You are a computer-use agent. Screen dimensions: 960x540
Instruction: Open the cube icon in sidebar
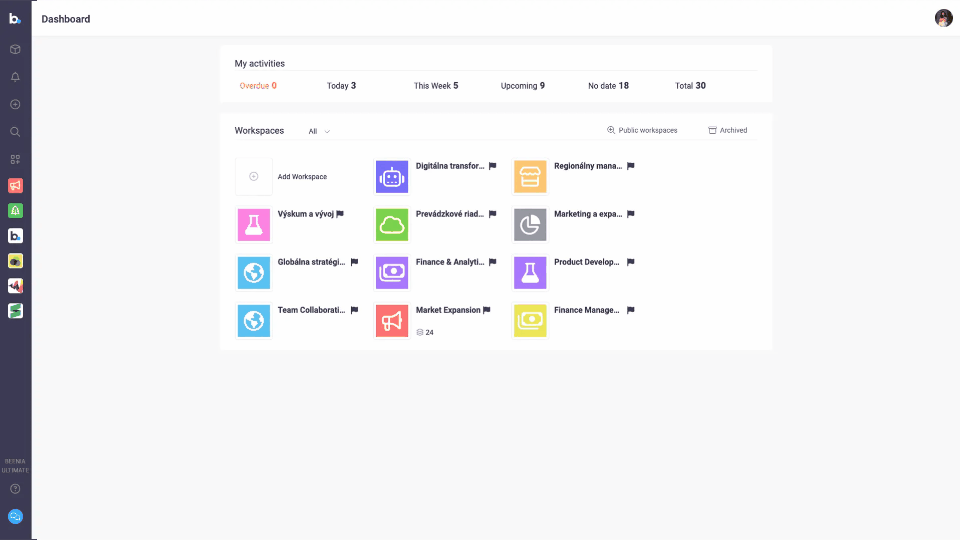click(x=15, y=49)
